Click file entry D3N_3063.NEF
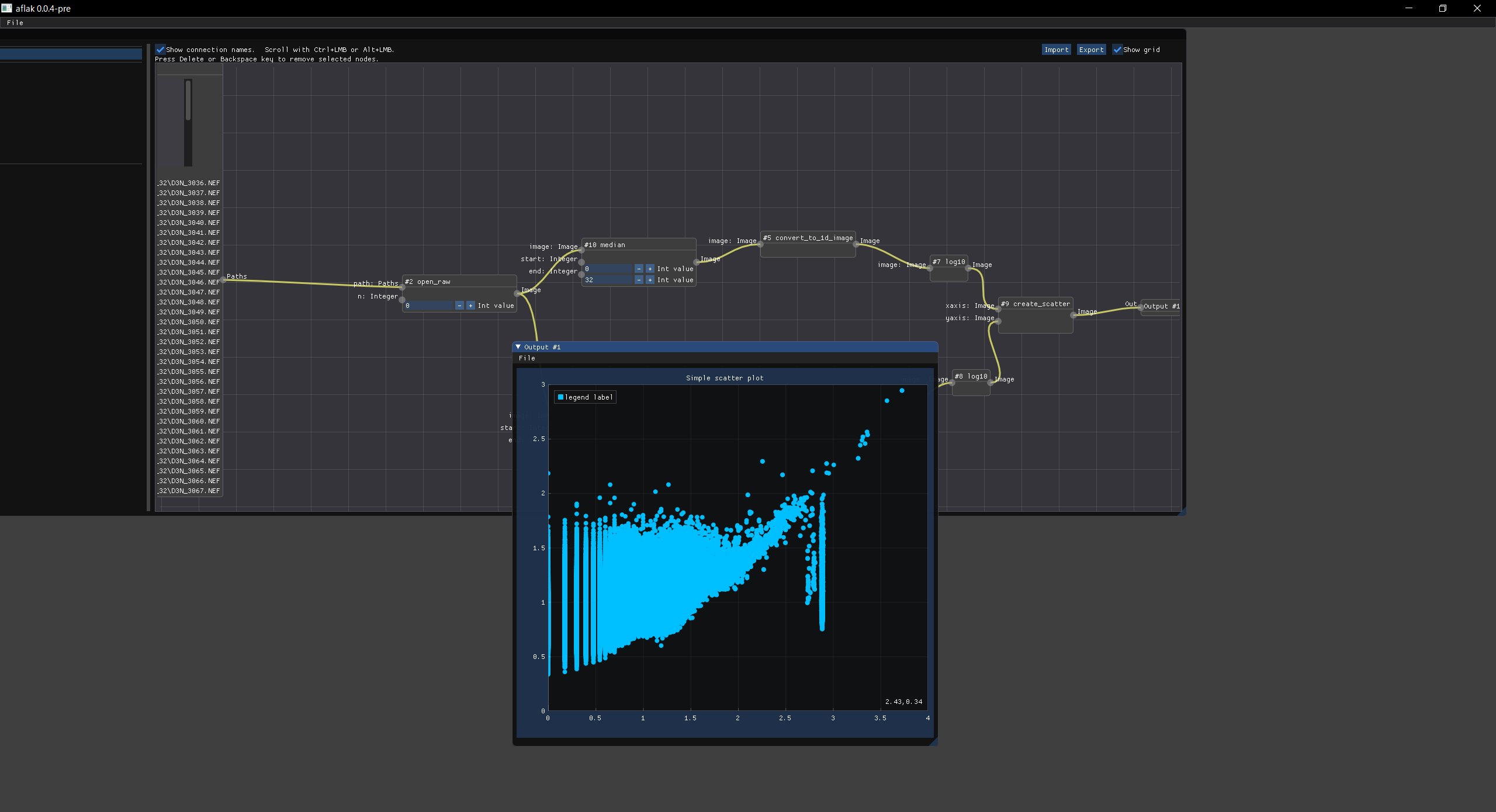The image size is (1496, 812). pyautogui.click(x=188, y=451)
